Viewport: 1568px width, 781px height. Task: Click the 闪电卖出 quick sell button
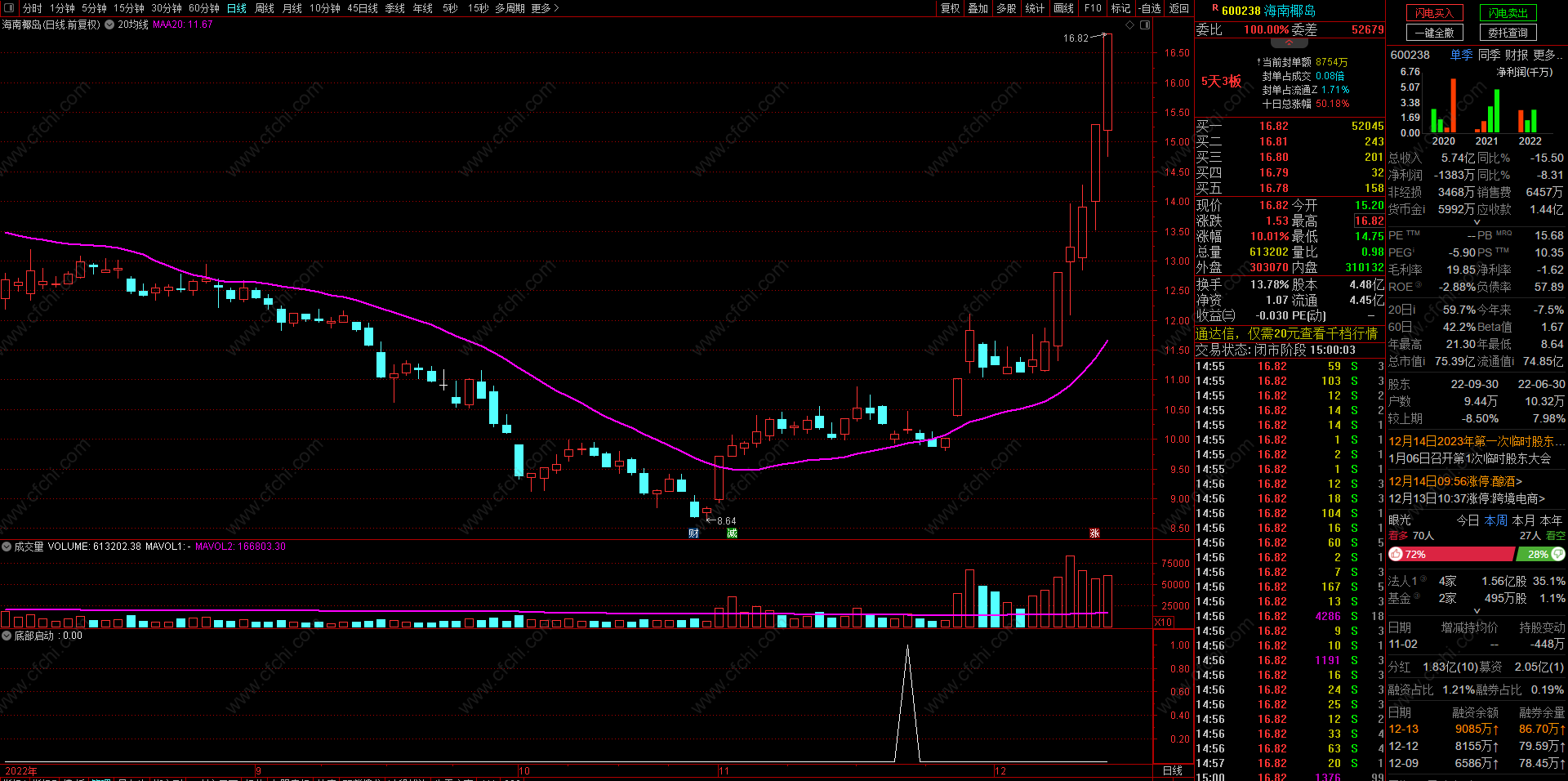point(1508,13)
